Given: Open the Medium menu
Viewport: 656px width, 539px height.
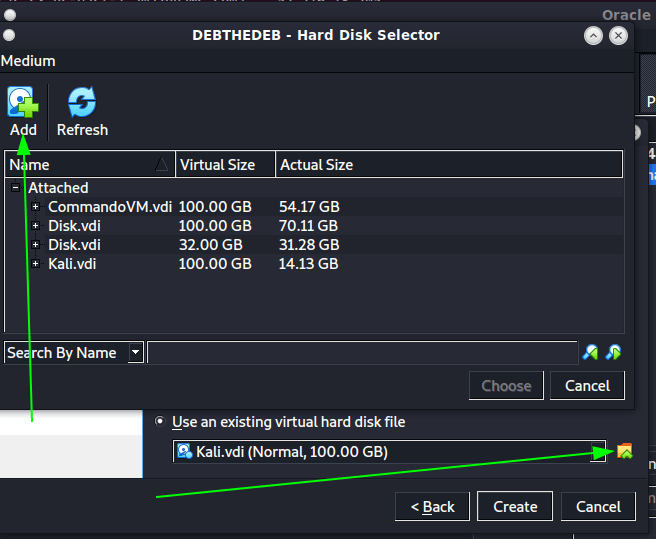Looking at the screenshot, I should tap(28, 61).
